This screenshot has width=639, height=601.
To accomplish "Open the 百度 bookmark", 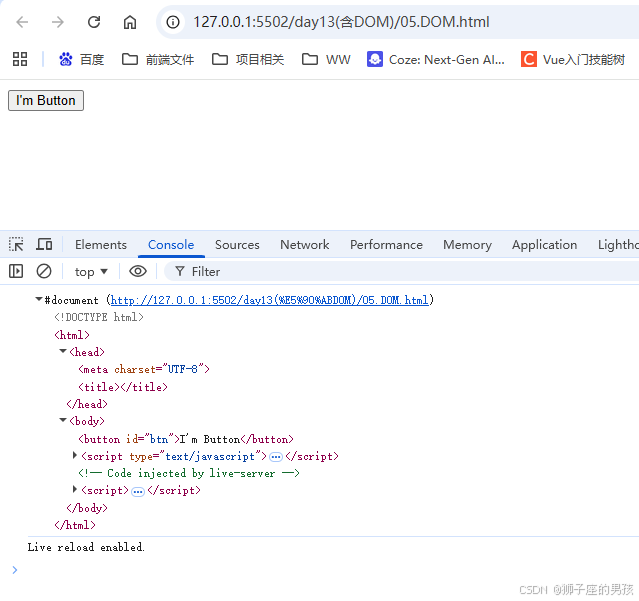I will [x=82, y=59].
